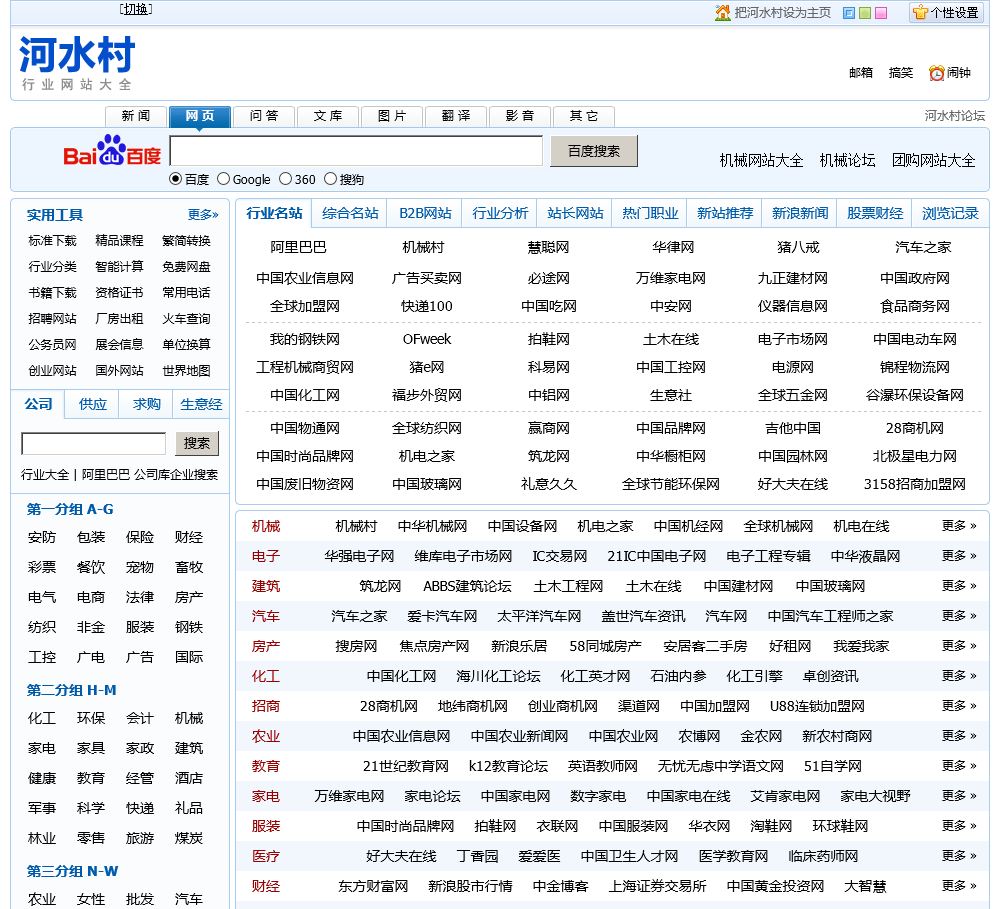Open the B2B网站 tab
This screenshot has width=1000, height=909.
point(425,213)
